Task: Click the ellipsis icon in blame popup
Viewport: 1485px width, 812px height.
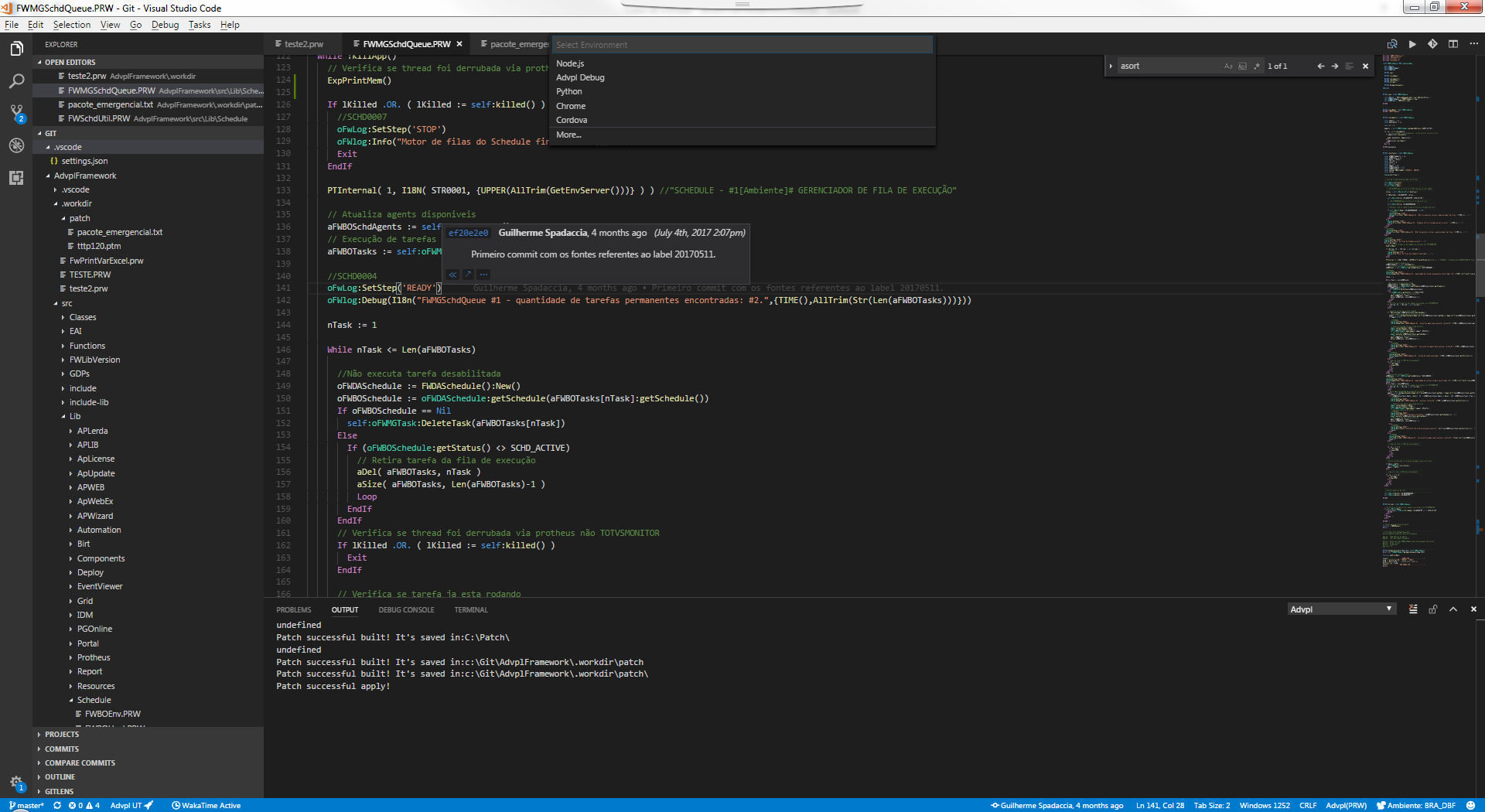Action: 483,275
